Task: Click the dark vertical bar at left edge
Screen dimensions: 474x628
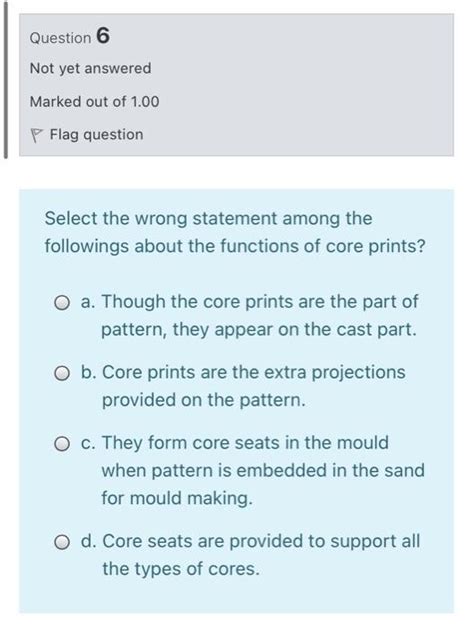Action: coord(5,82)
